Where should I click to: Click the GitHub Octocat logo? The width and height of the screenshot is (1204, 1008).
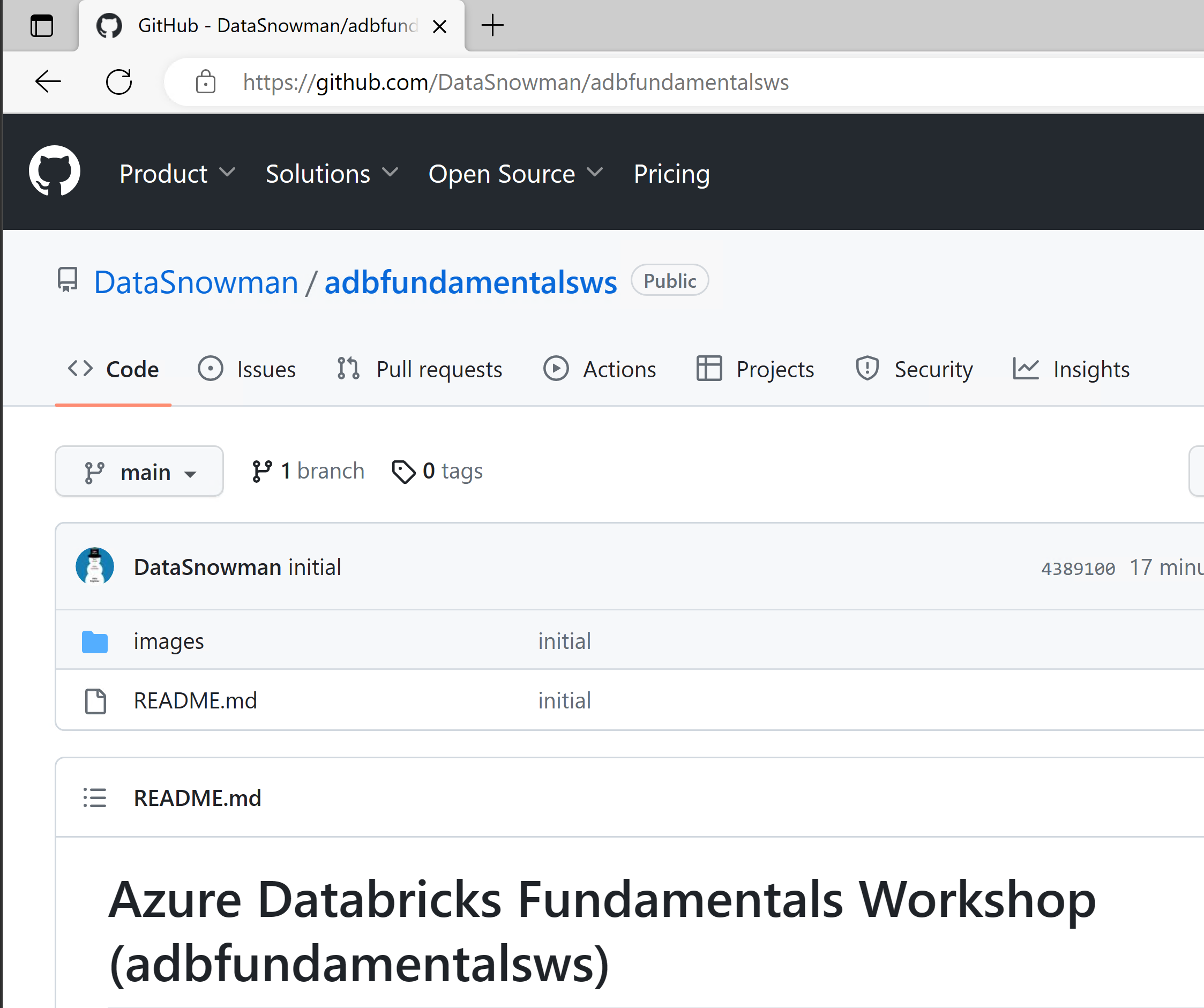(x=55, y=171)
